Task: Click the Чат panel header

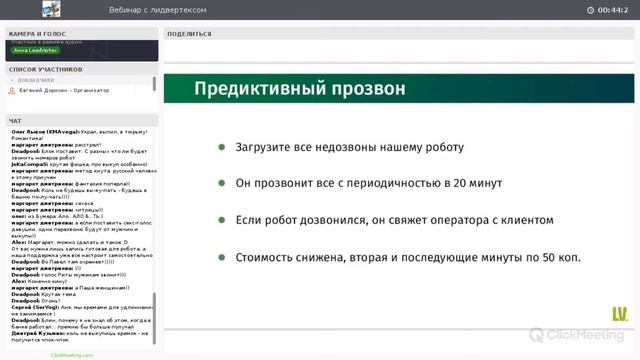Action: (x=82, y=121)
